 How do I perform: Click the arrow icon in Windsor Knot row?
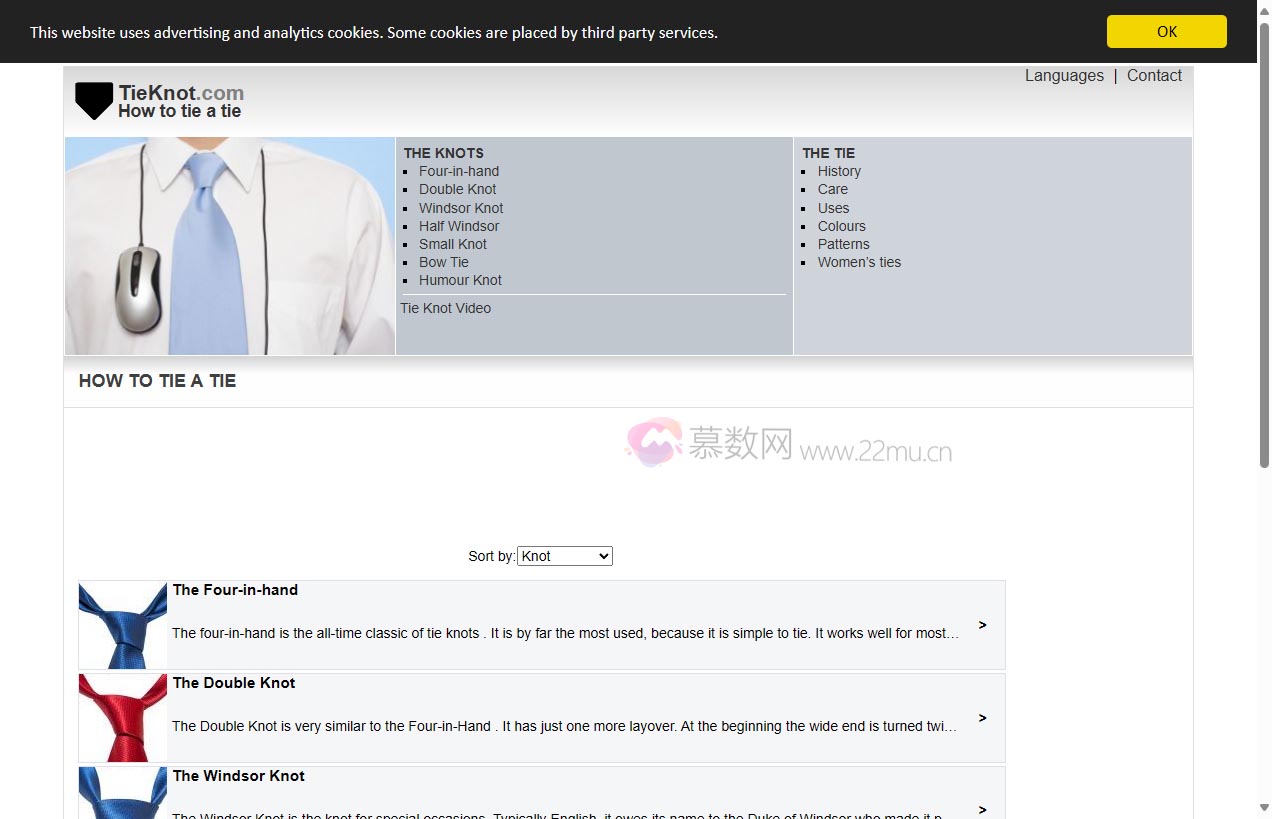tap(982, 809)
